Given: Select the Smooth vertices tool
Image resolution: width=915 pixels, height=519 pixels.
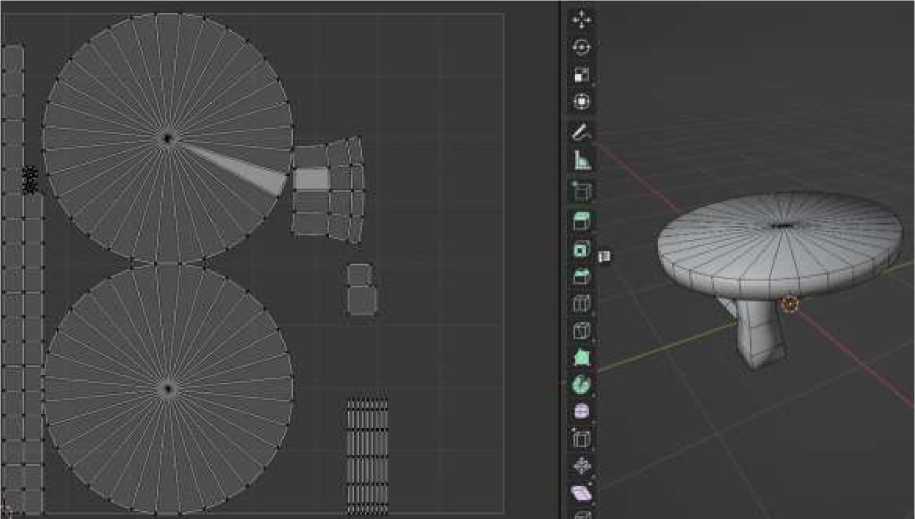Looking at the screenshot, I should pyautogui.click(x=581, y=411).
